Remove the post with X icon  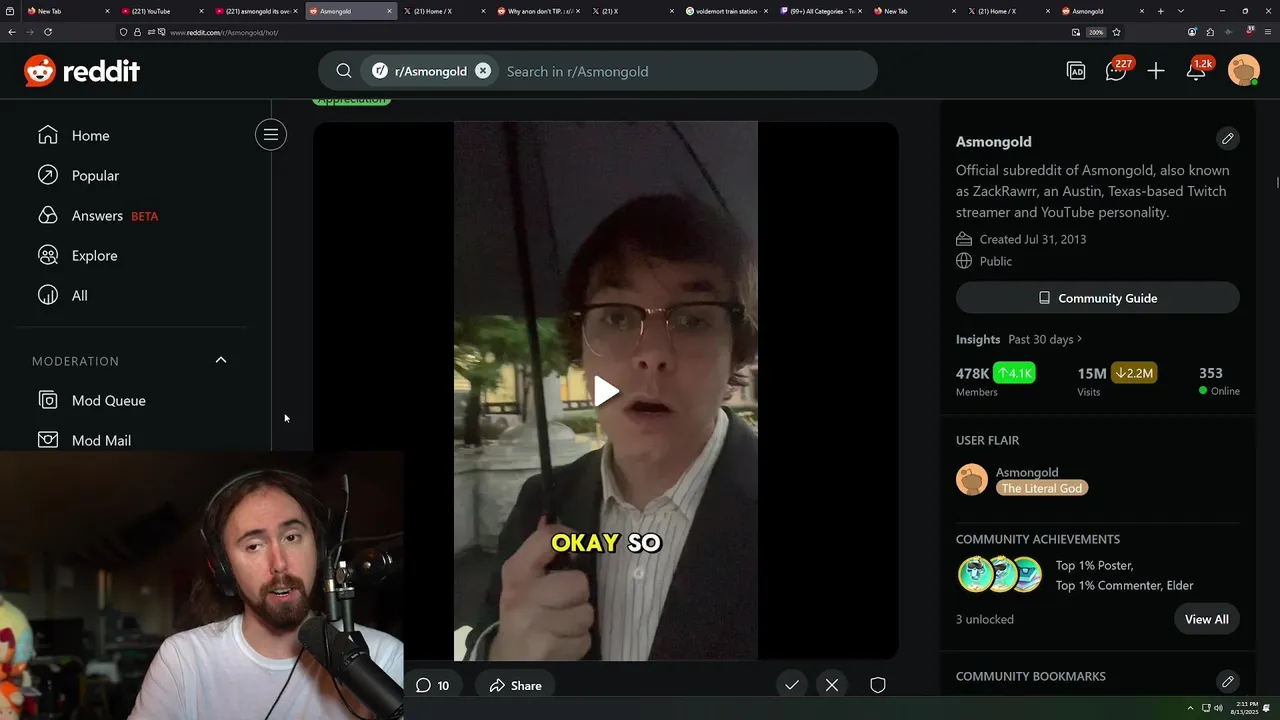pyautogui.click(x=832, y=685)
